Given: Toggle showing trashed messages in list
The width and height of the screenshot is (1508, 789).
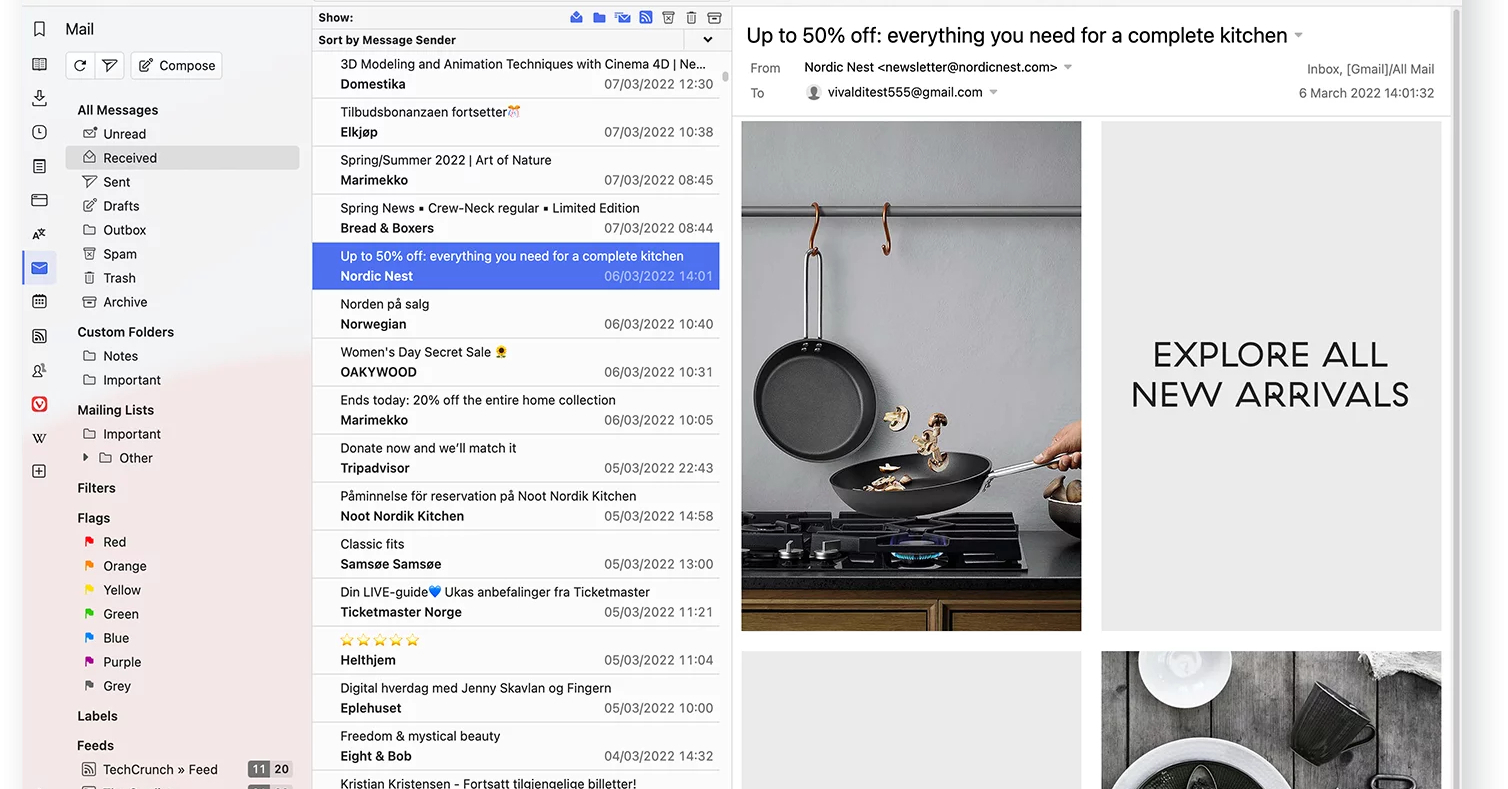Looking at the screenshot, I should pos(691,17).
